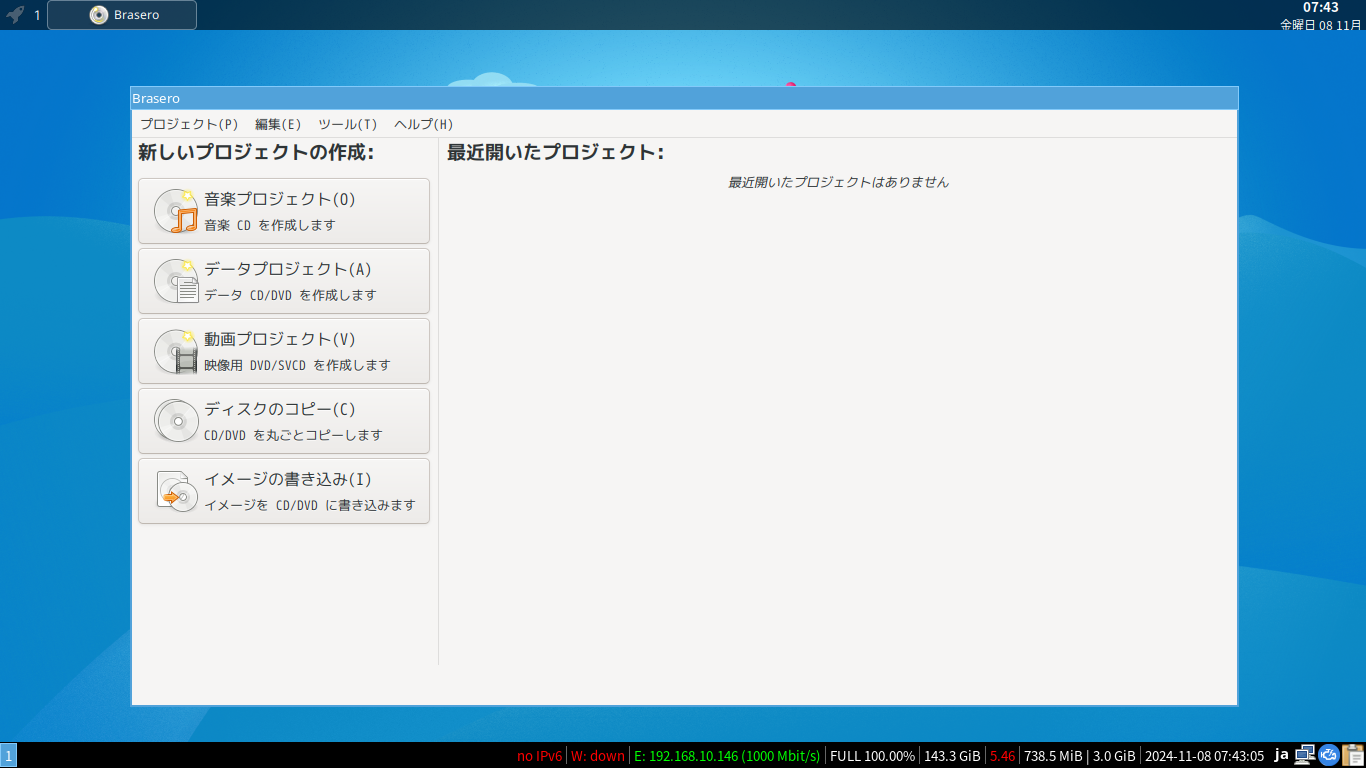Image resolution: width=1366 pixels, height=768 pixels.
Task: Click the 'W: down' wireless status
Action: pyautogui.click(x=598, y=756)
